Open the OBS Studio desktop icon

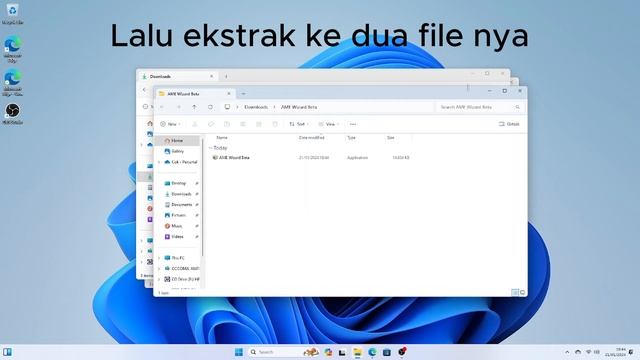12,114
